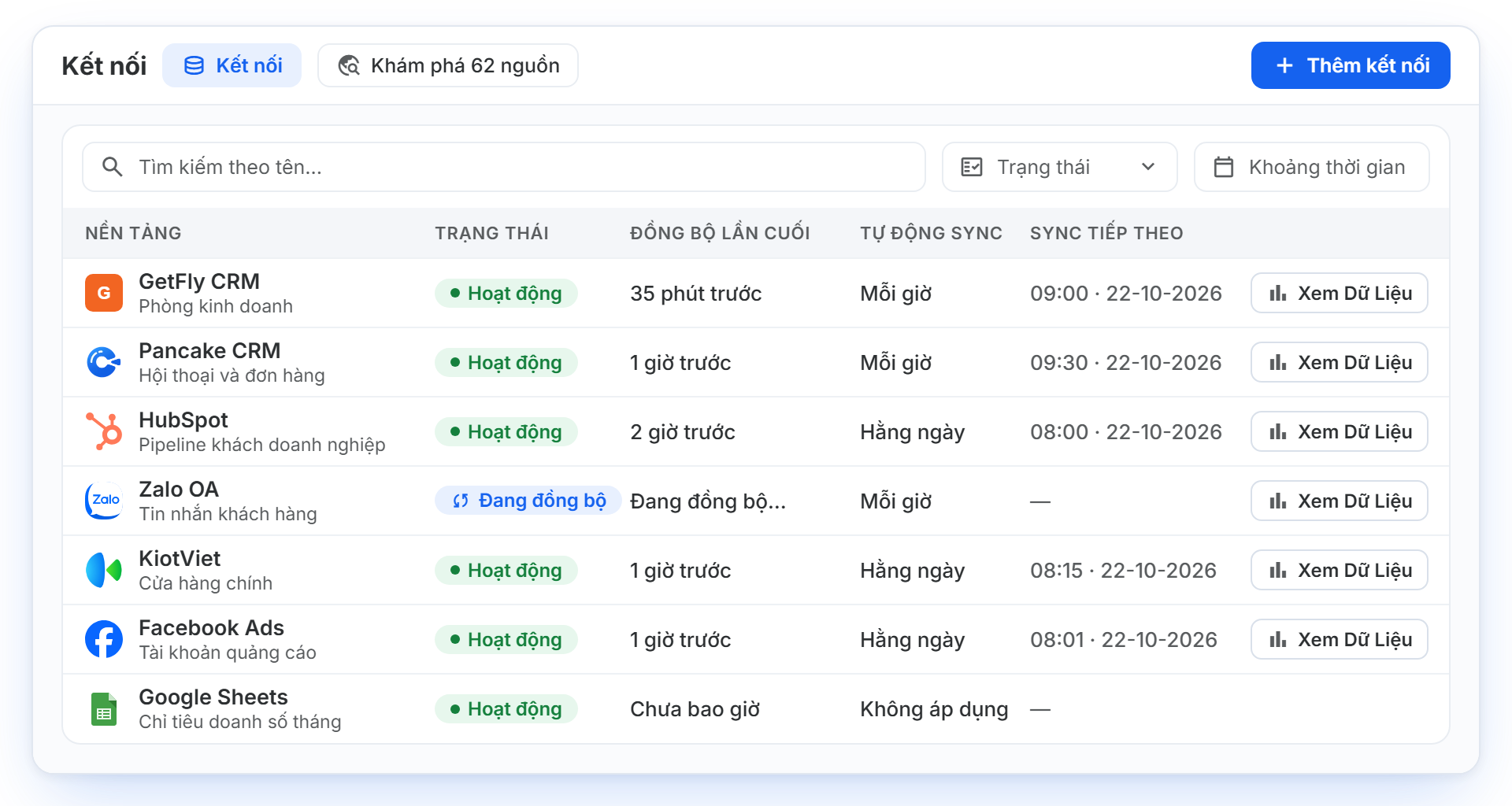Click the KiotViet logo icon
The image size is (1512, 806).
104,570
